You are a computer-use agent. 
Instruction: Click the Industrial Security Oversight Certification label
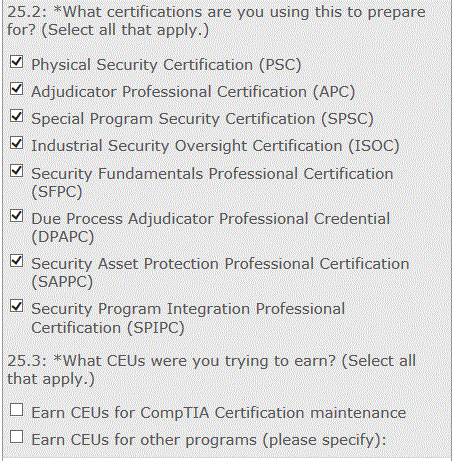pos(215,146)
